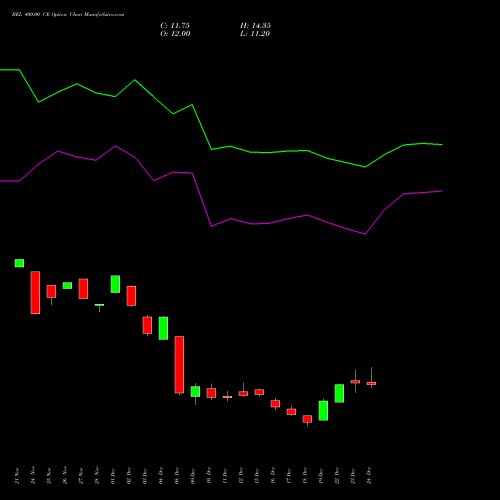Click the 01 Dec date axis label
500x500 pixels.
pos(113,476)
